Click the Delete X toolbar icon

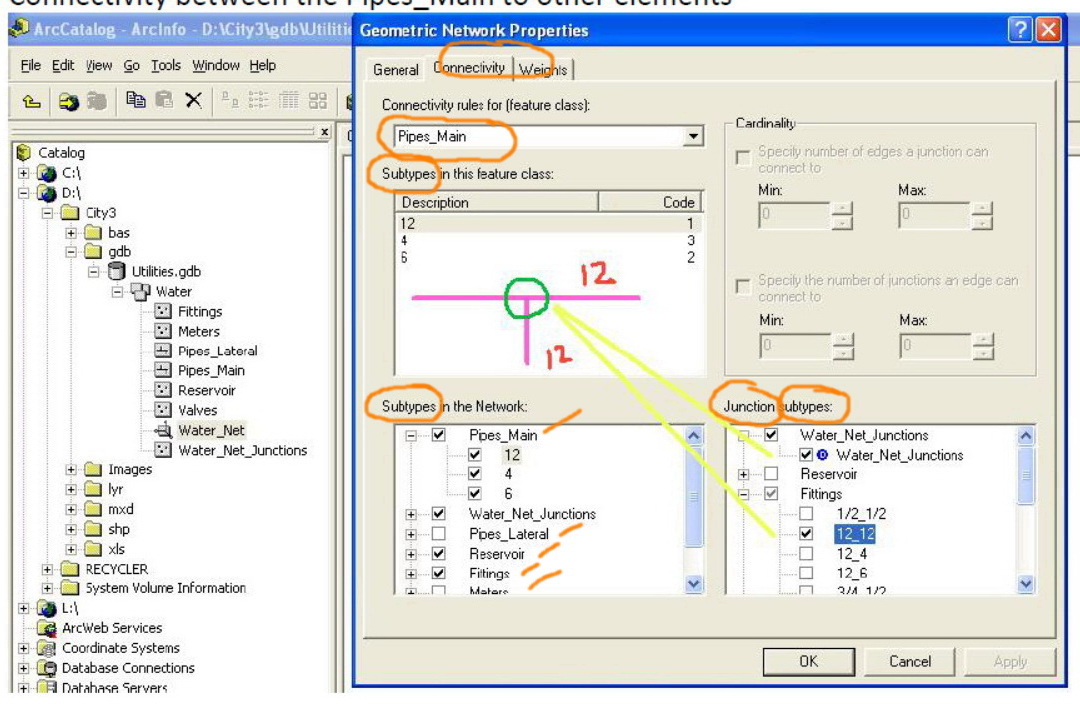[x=194, y=101]
